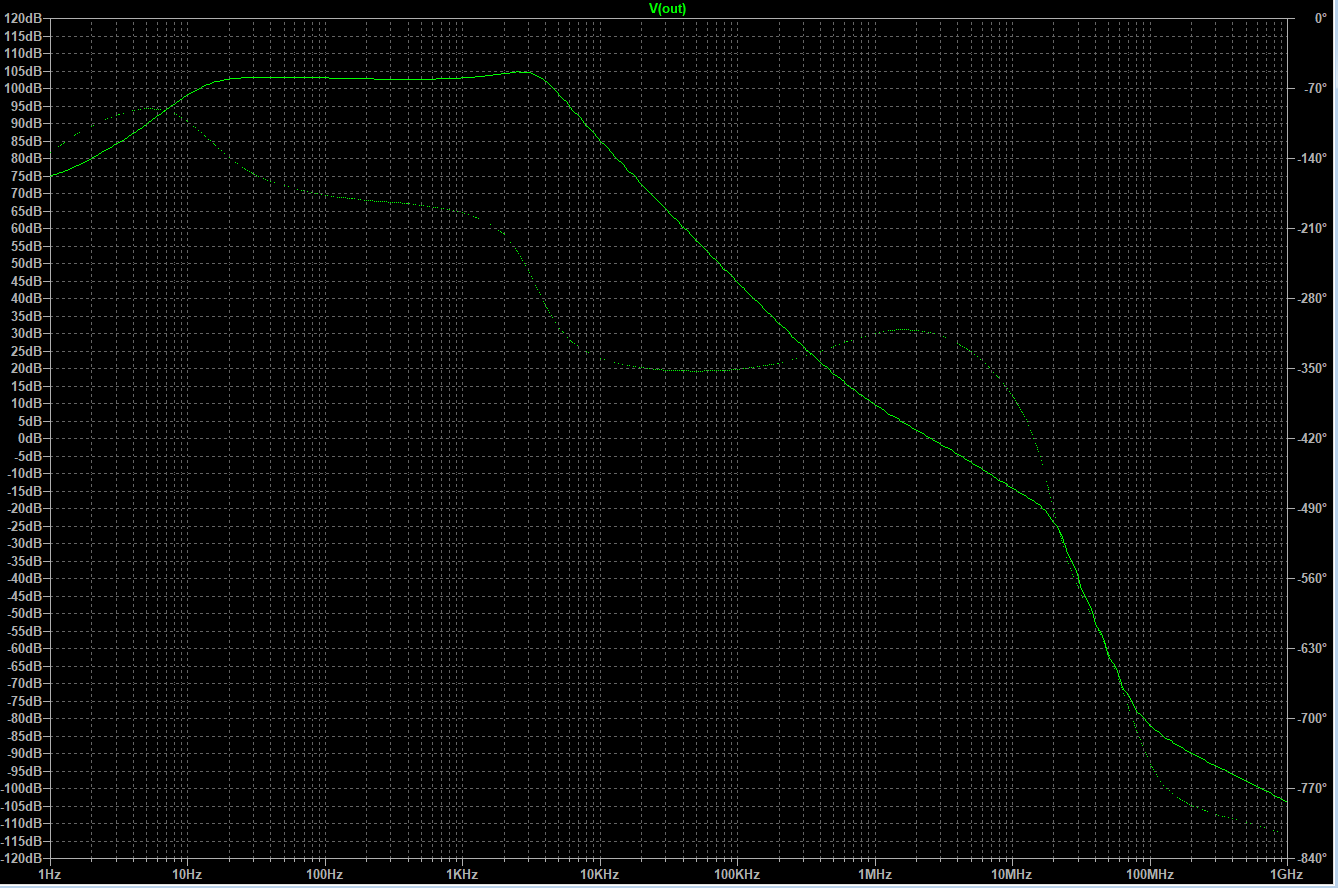
Task: Click the -110dB magnitude axis label
Action: tap(22, 823)
